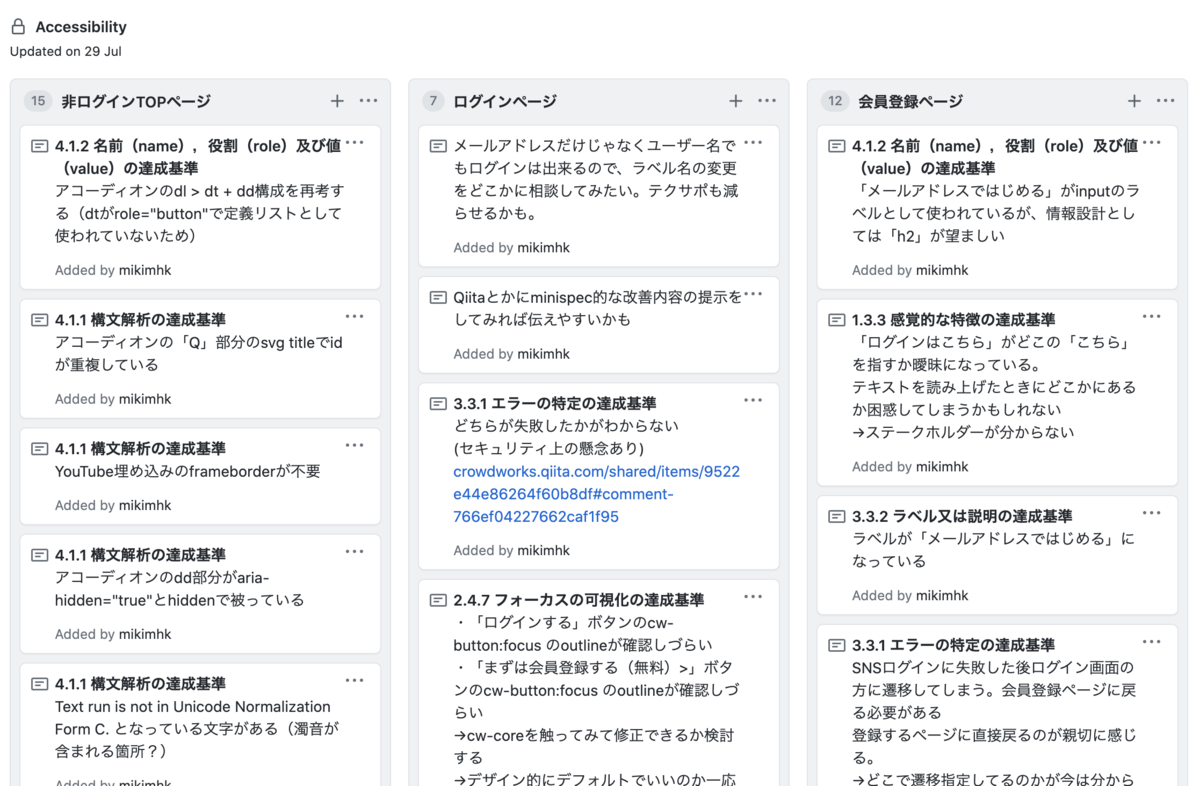Click the note icon on the dl構成 card

[x=38, y=145]
